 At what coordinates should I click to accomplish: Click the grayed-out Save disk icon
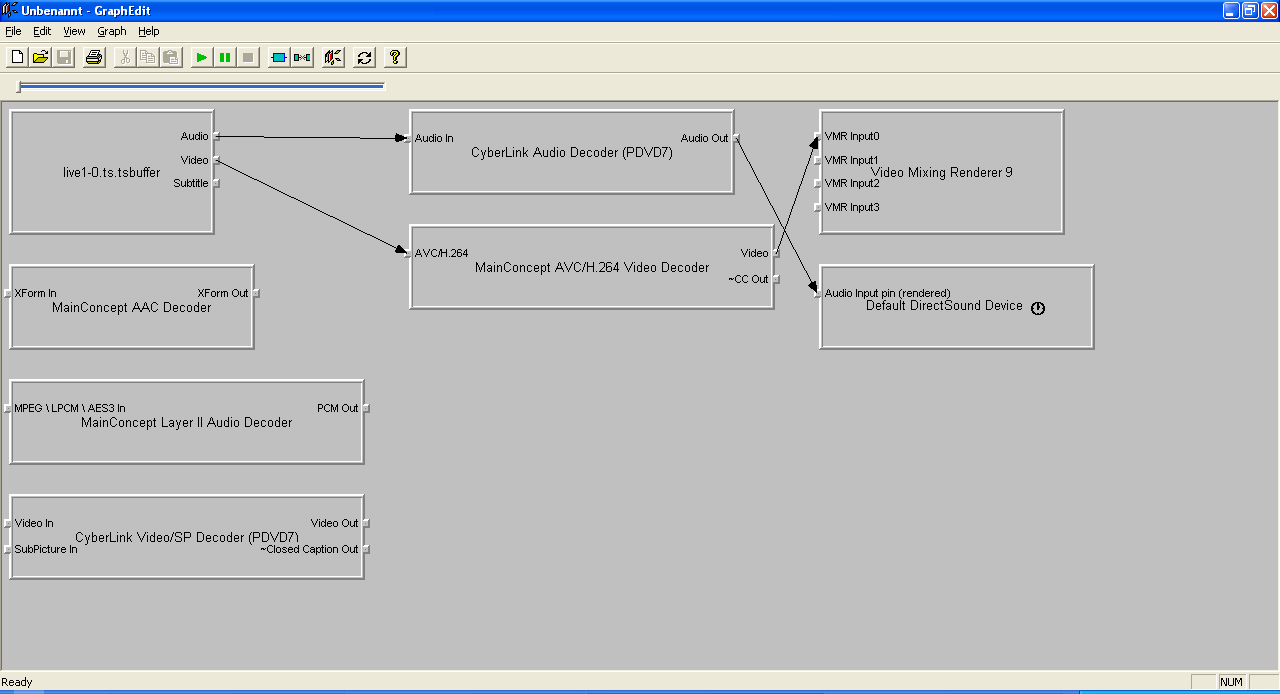[x=63, y=57]
